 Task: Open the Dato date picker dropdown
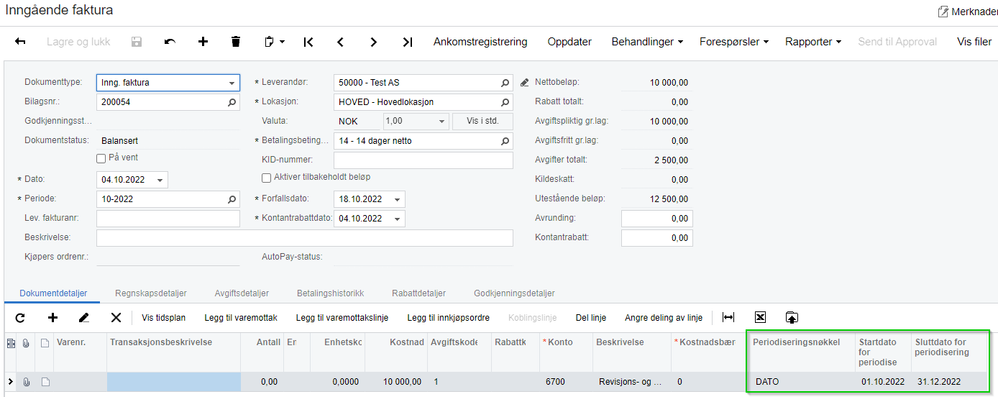(x=159, y=180)
